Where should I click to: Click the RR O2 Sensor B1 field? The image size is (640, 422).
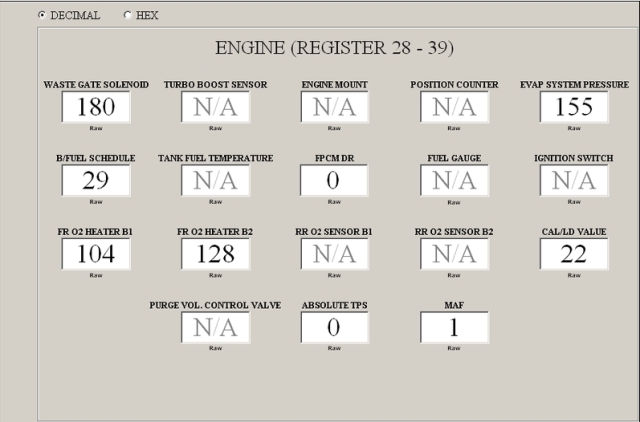(334, 254)
